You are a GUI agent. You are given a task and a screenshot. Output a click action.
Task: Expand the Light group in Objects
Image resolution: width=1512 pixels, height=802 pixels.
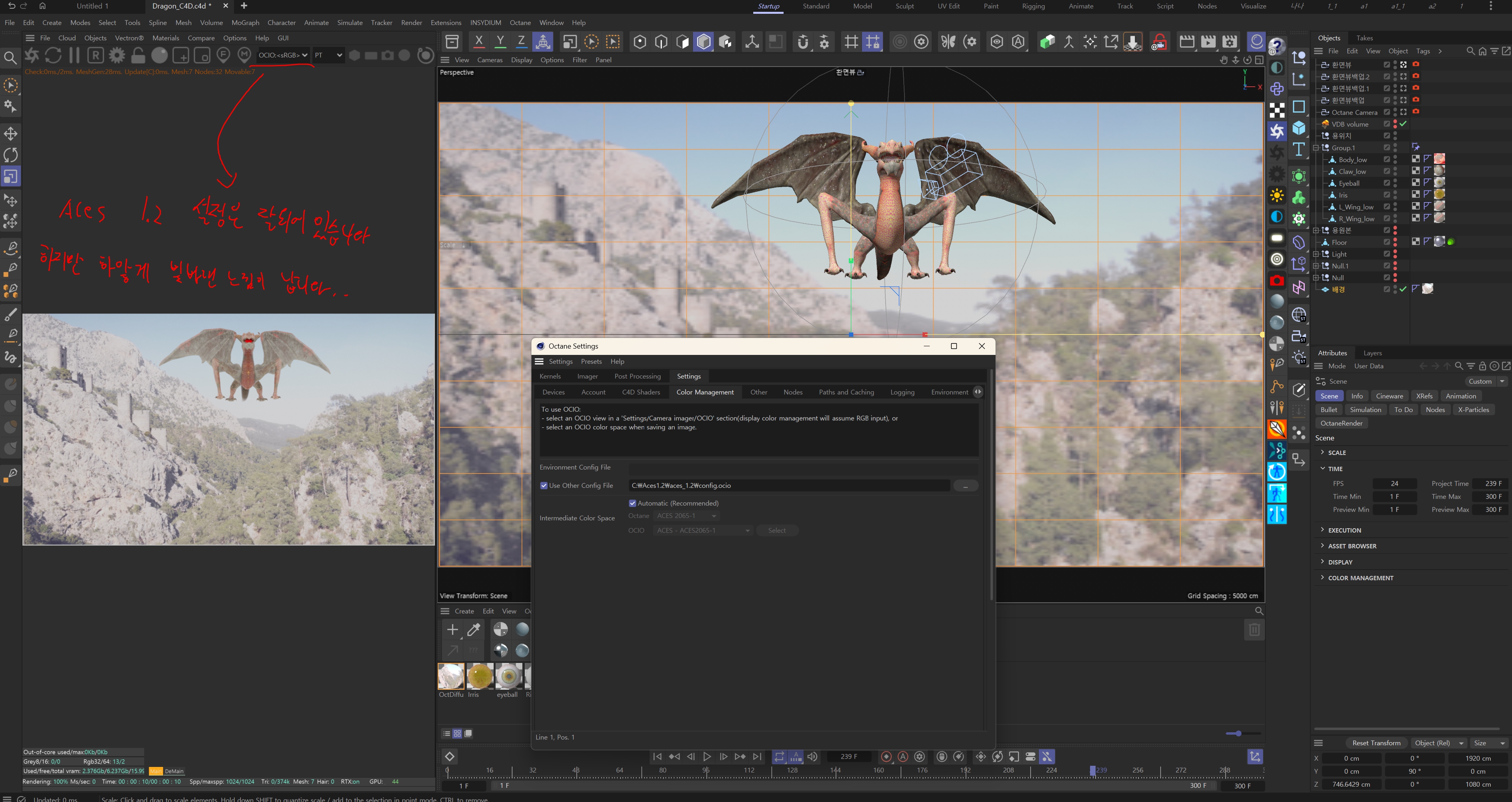tap(1316, 254)
